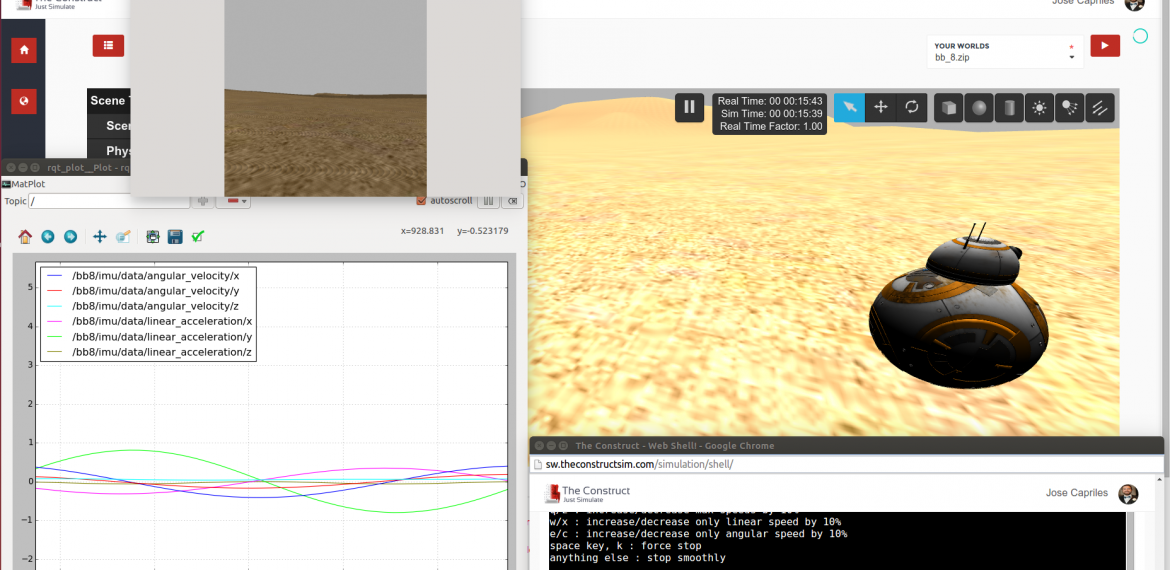This screenshot has height=570, width=1170.
Task: Save the plot figure
Action: (175, 237)
